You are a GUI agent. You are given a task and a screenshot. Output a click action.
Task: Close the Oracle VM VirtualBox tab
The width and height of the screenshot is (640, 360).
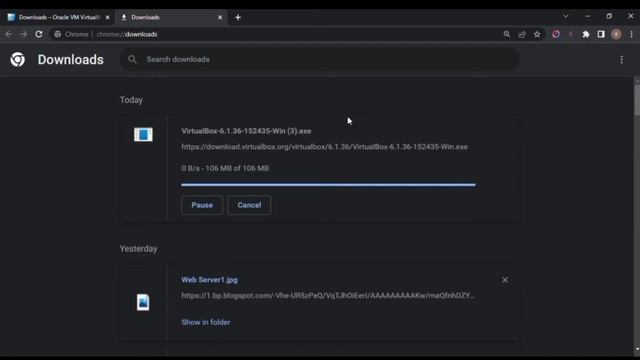coord(107,17)
